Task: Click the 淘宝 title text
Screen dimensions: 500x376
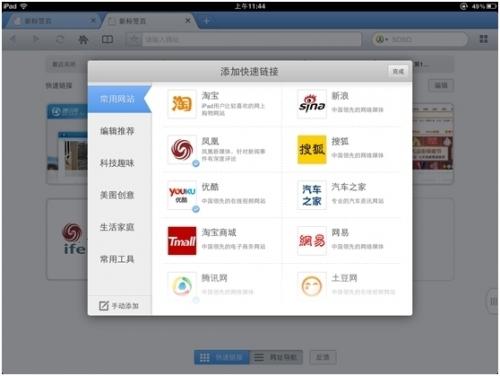Action: coord(210,96)
